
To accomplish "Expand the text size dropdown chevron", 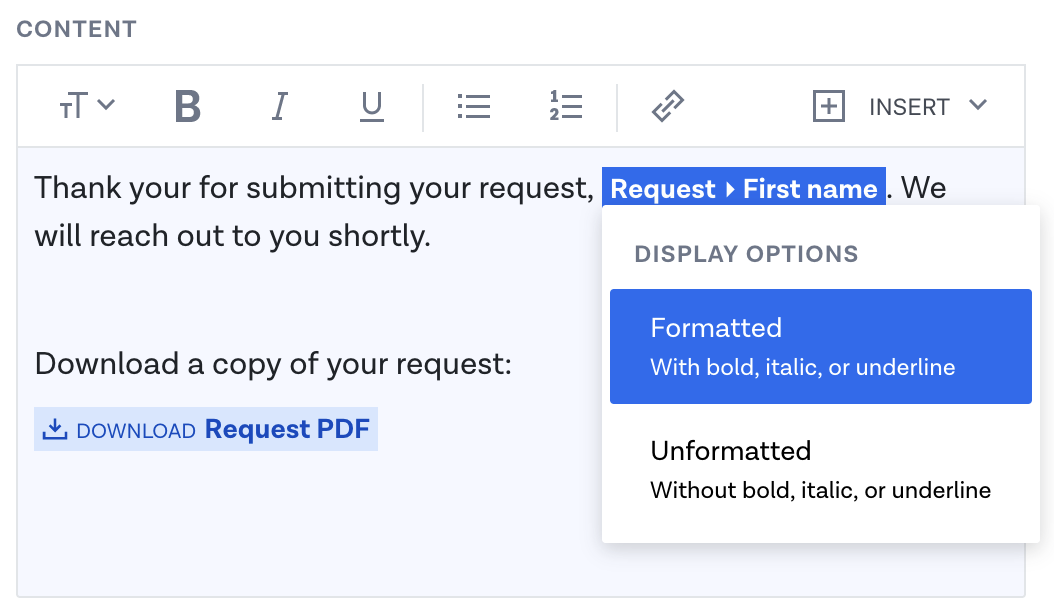I will pyautogui.click(x=107, y=104).
